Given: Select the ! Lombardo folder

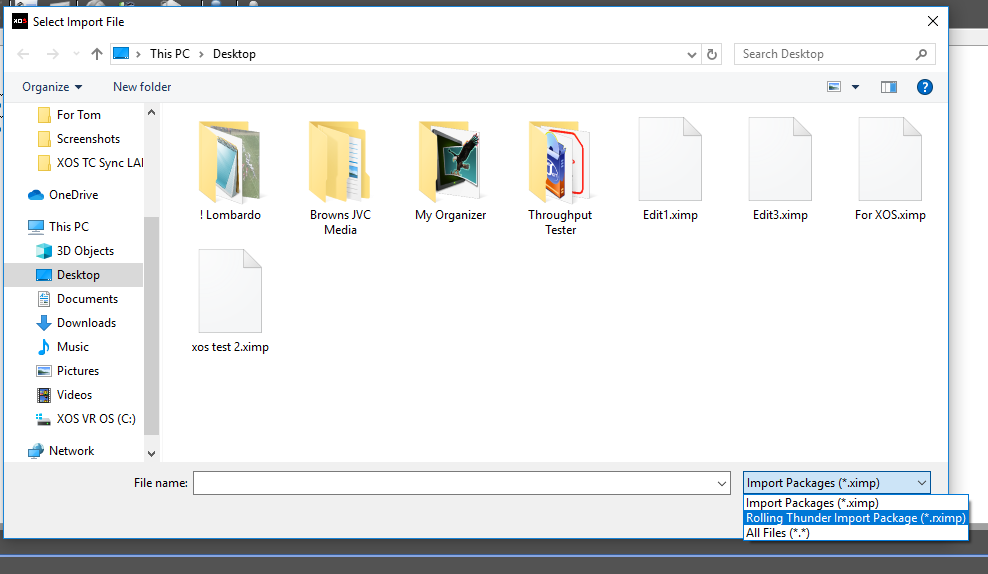Looking at the screenshot, I should (230, 170).
